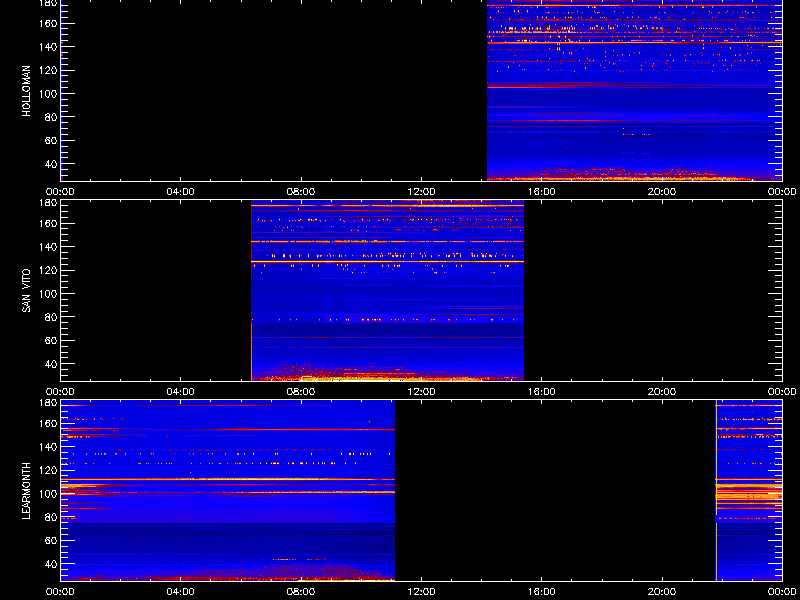
Task: Click the 08:00 label under San Vito plot
Action: click(x=301, y=392)
